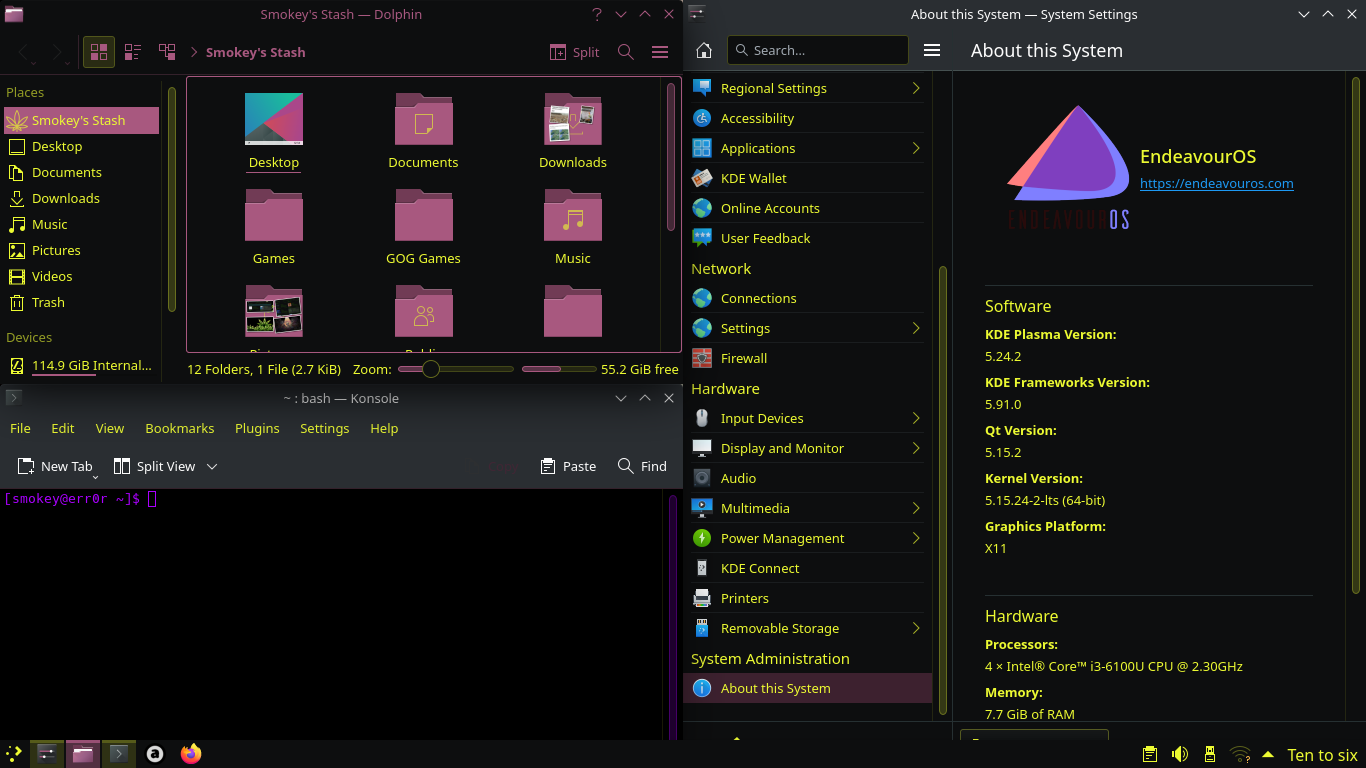Open System Settings hamburger menu
This screenshot has height=768, width=1366.
tap(932, 50)
